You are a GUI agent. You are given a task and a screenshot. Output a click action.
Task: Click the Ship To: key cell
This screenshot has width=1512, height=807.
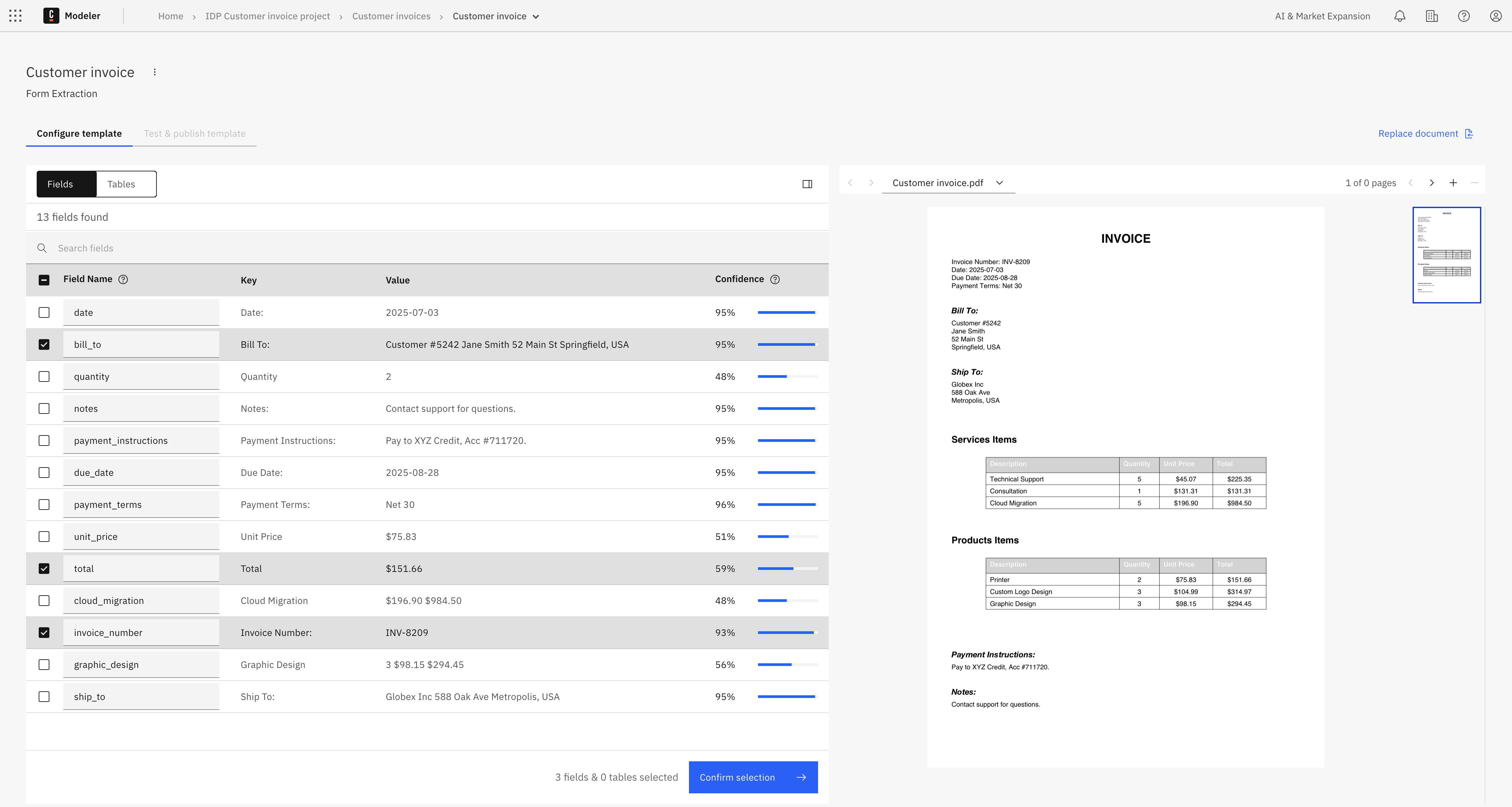coord(257,697)
